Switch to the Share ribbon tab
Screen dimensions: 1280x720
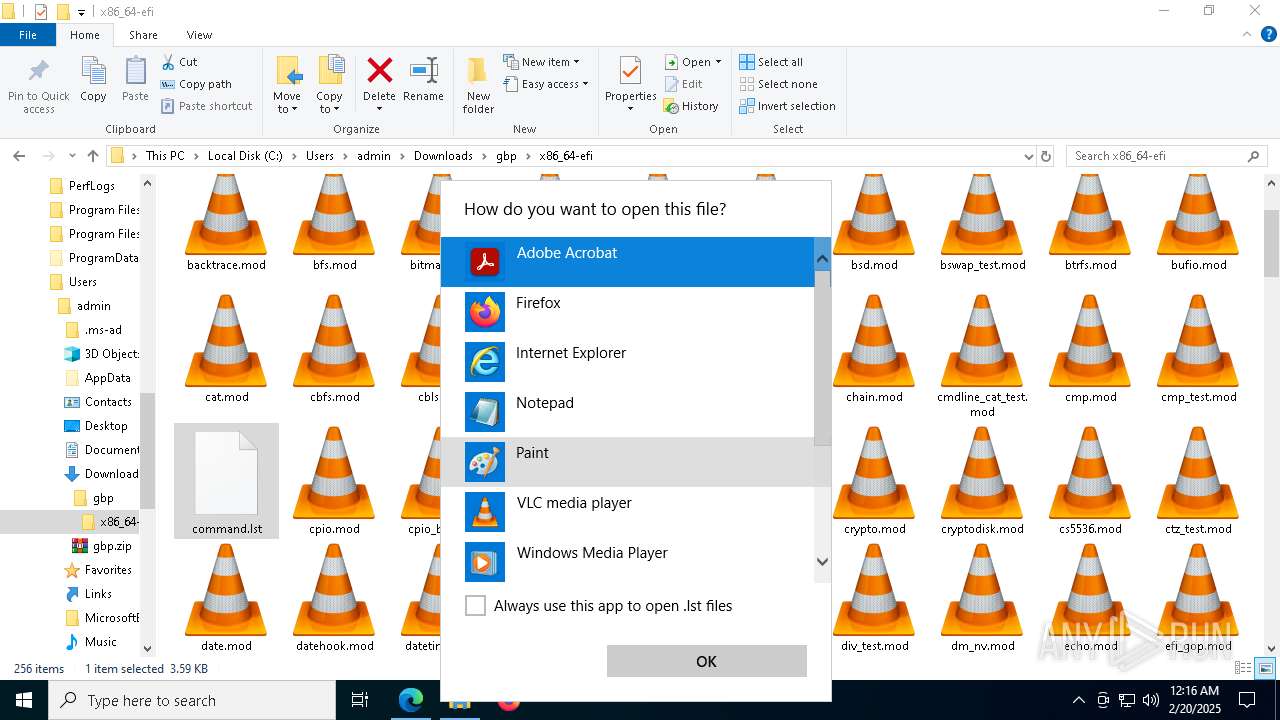[143, 35]
